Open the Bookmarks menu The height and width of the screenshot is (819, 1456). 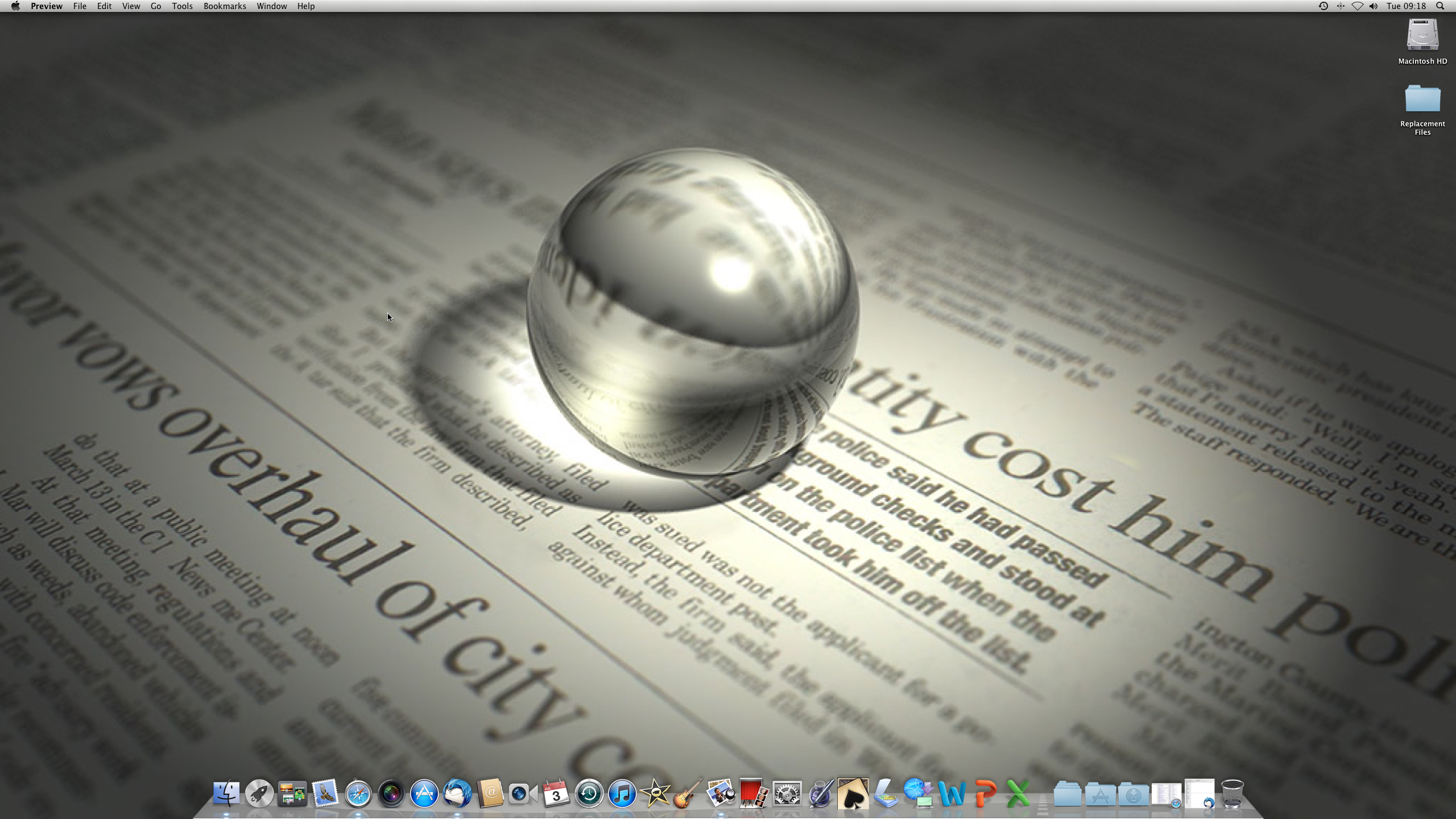coord(225,6)
